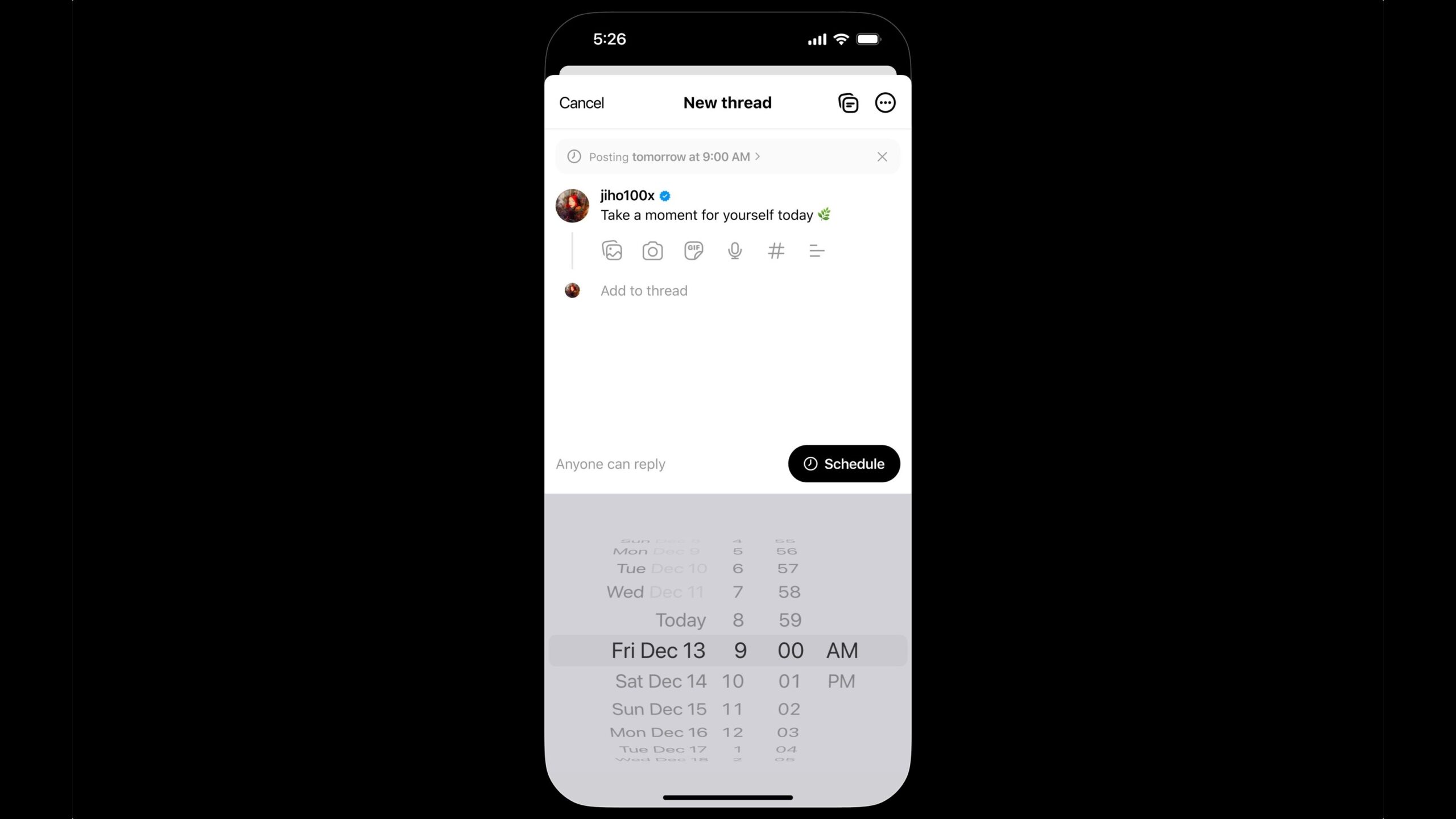Image resolution: width=1456 pixels, height=819 pixels.
Task: Tap Anyone can reply menu item
Action: [611, 463]
